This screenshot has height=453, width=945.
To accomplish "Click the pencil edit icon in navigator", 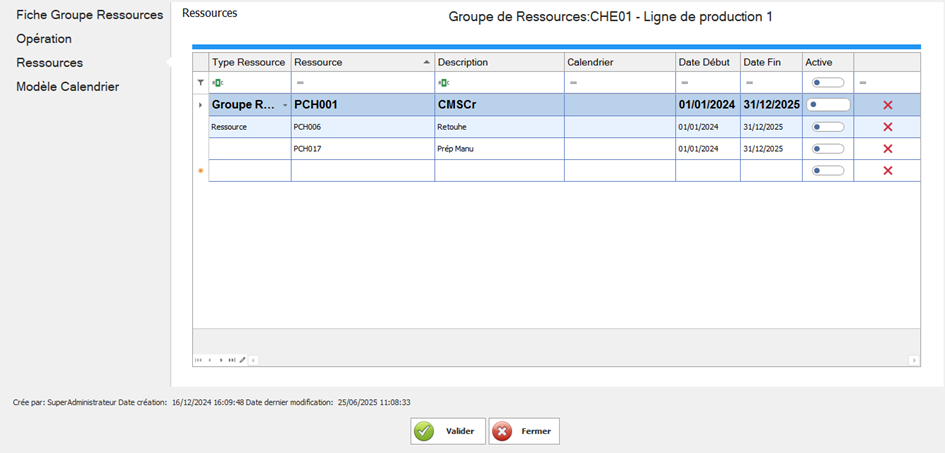I will point(242,359).
